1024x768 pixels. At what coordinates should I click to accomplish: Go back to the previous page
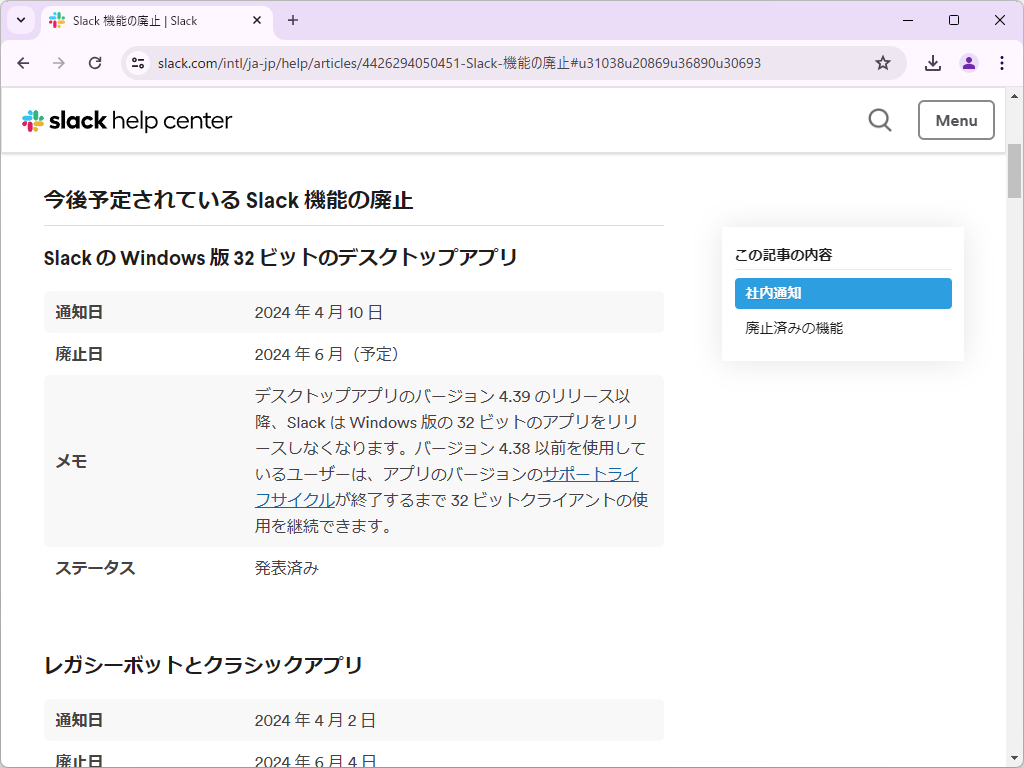[x=24, y=63]
